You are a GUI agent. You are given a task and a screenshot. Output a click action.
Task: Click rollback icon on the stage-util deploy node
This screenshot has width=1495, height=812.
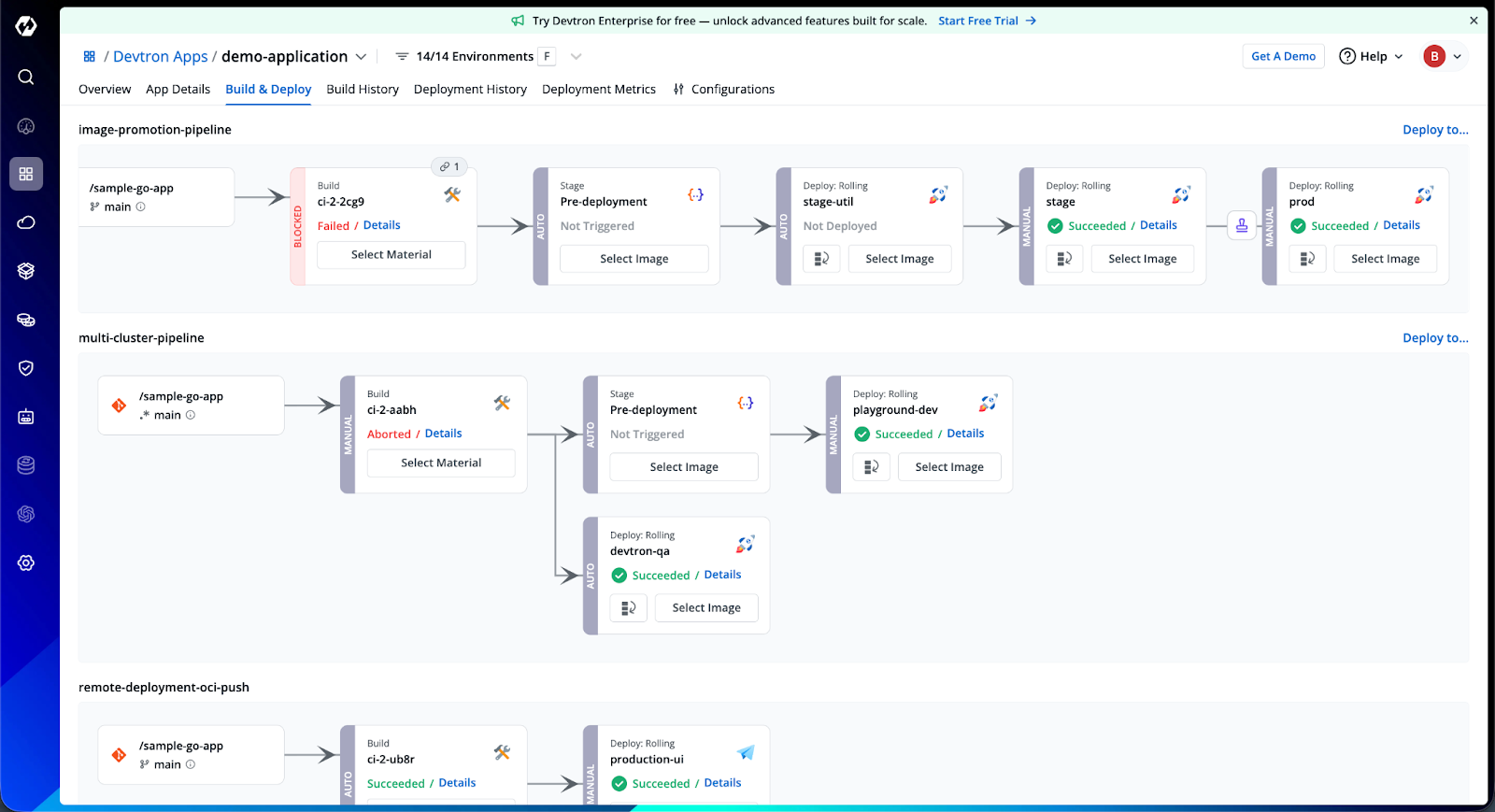pyautogui.click(x=821, y=259)
